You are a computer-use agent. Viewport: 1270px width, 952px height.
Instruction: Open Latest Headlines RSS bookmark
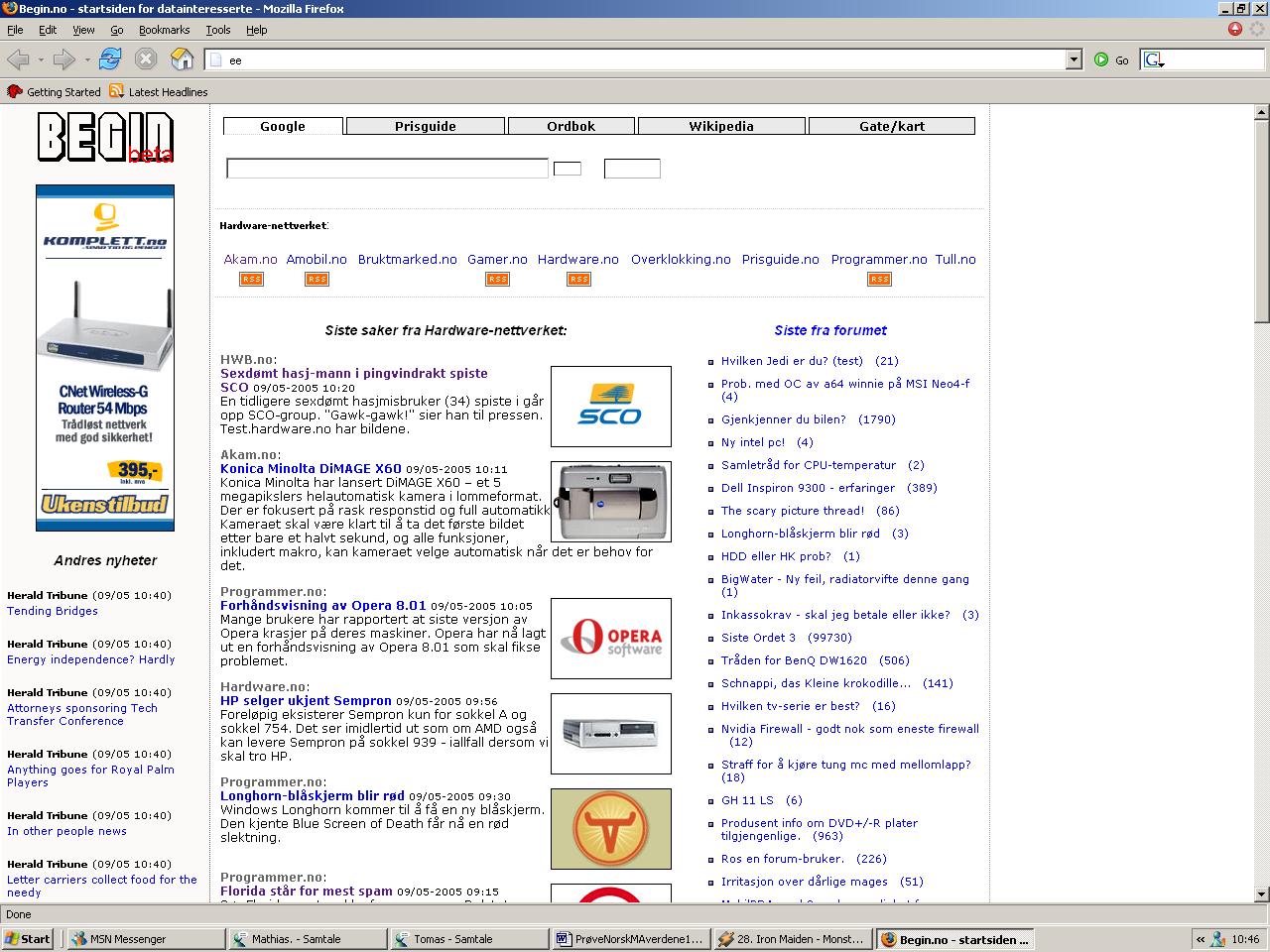point(159,91)
